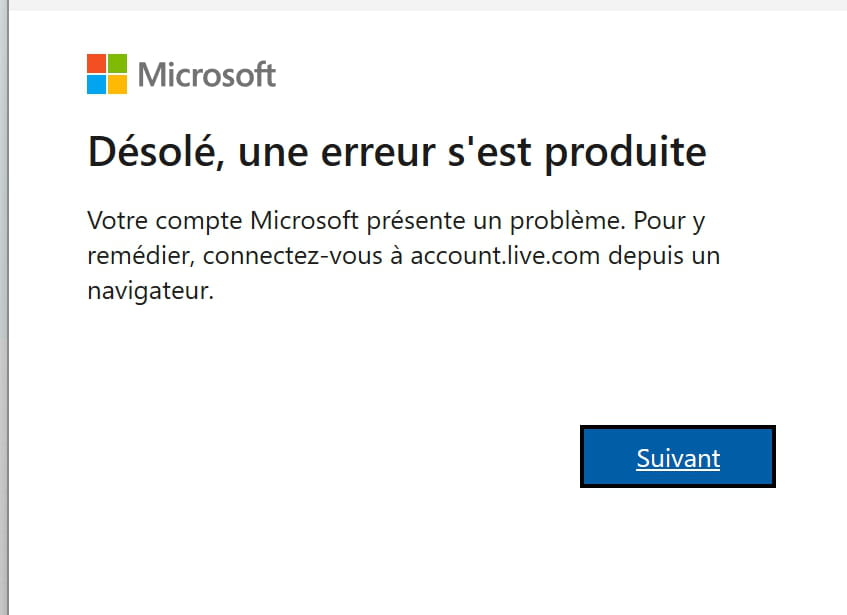Click the green square of the Microsoft logo
This screenshot has height=615, width=847.
(117, 63)
